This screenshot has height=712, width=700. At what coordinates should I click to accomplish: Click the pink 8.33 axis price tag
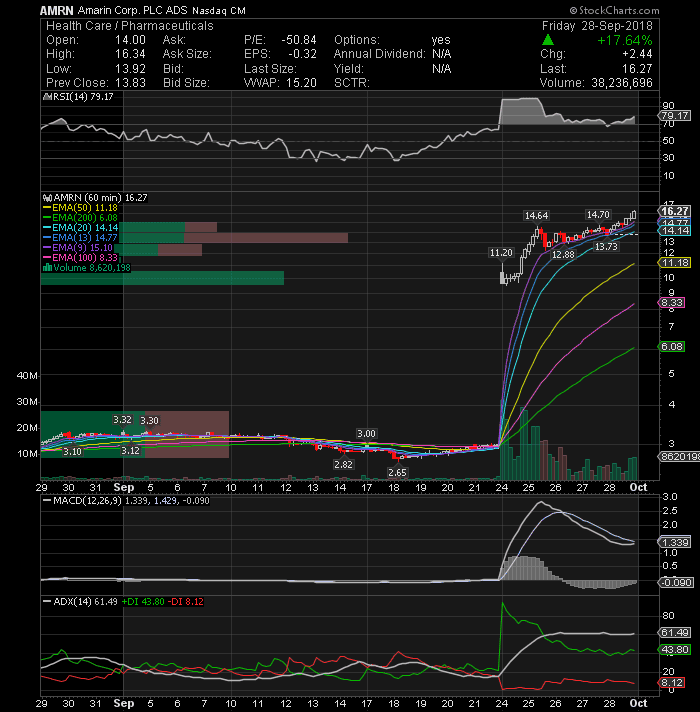(672, 303)
